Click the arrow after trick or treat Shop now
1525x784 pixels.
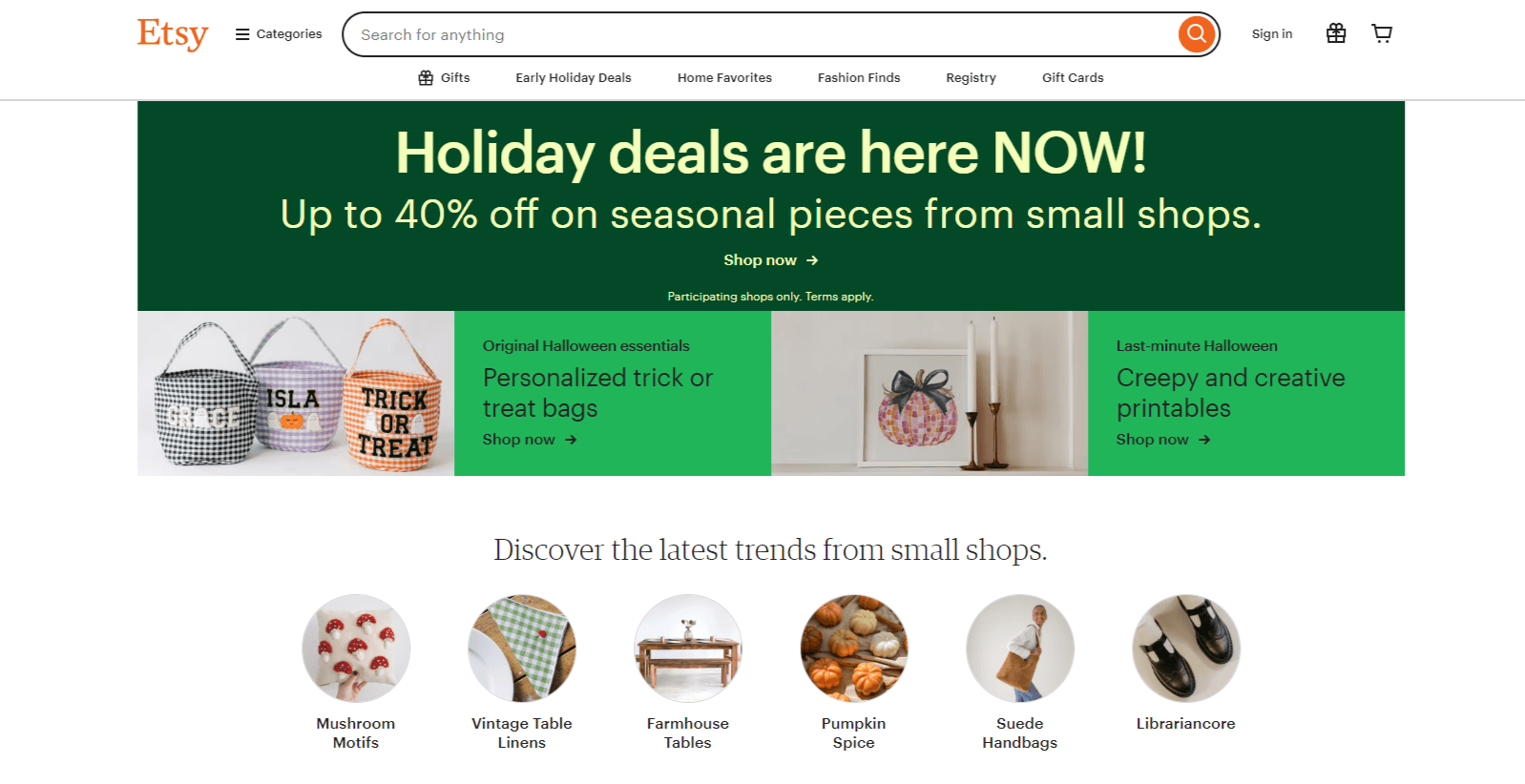point(570,440)
